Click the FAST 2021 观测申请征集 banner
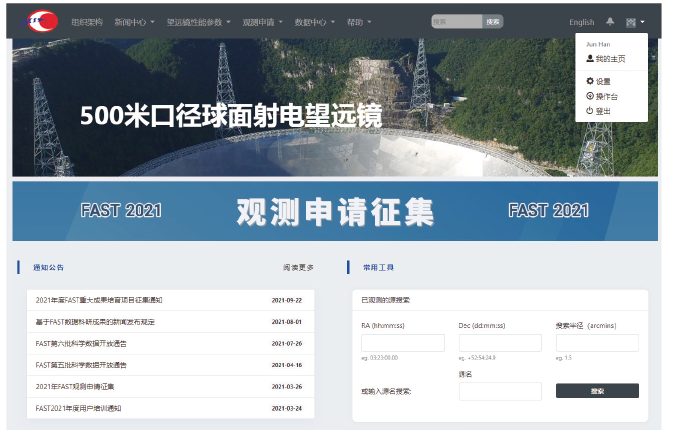The width and height of the screenshot is (673, 437). (335, 211)
